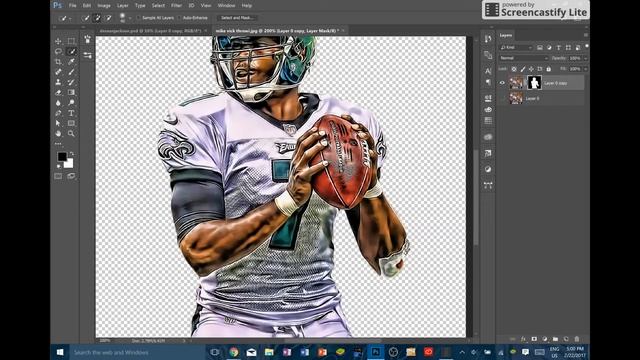This screenshot has height=360, width=640.
Task: Reset to default foreground and background colors
Action: (59, 167)
